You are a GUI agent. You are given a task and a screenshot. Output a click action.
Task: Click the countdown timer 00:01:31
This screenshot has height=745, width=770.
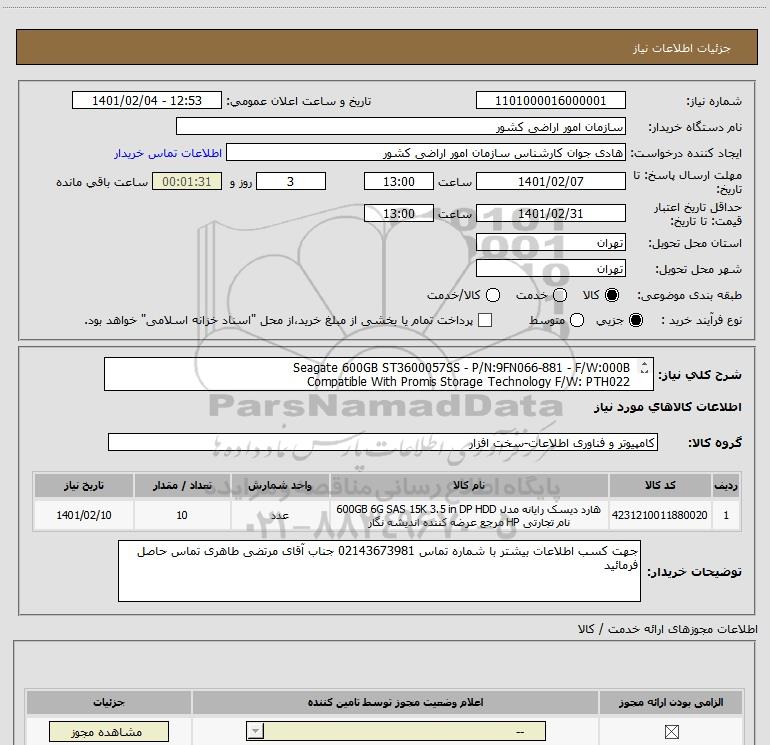187,181
